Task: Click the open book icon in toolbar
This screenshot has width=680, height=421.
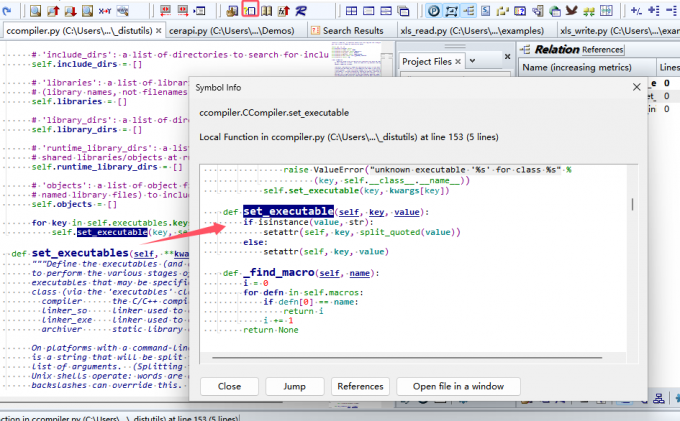Action: coord(265,10)
